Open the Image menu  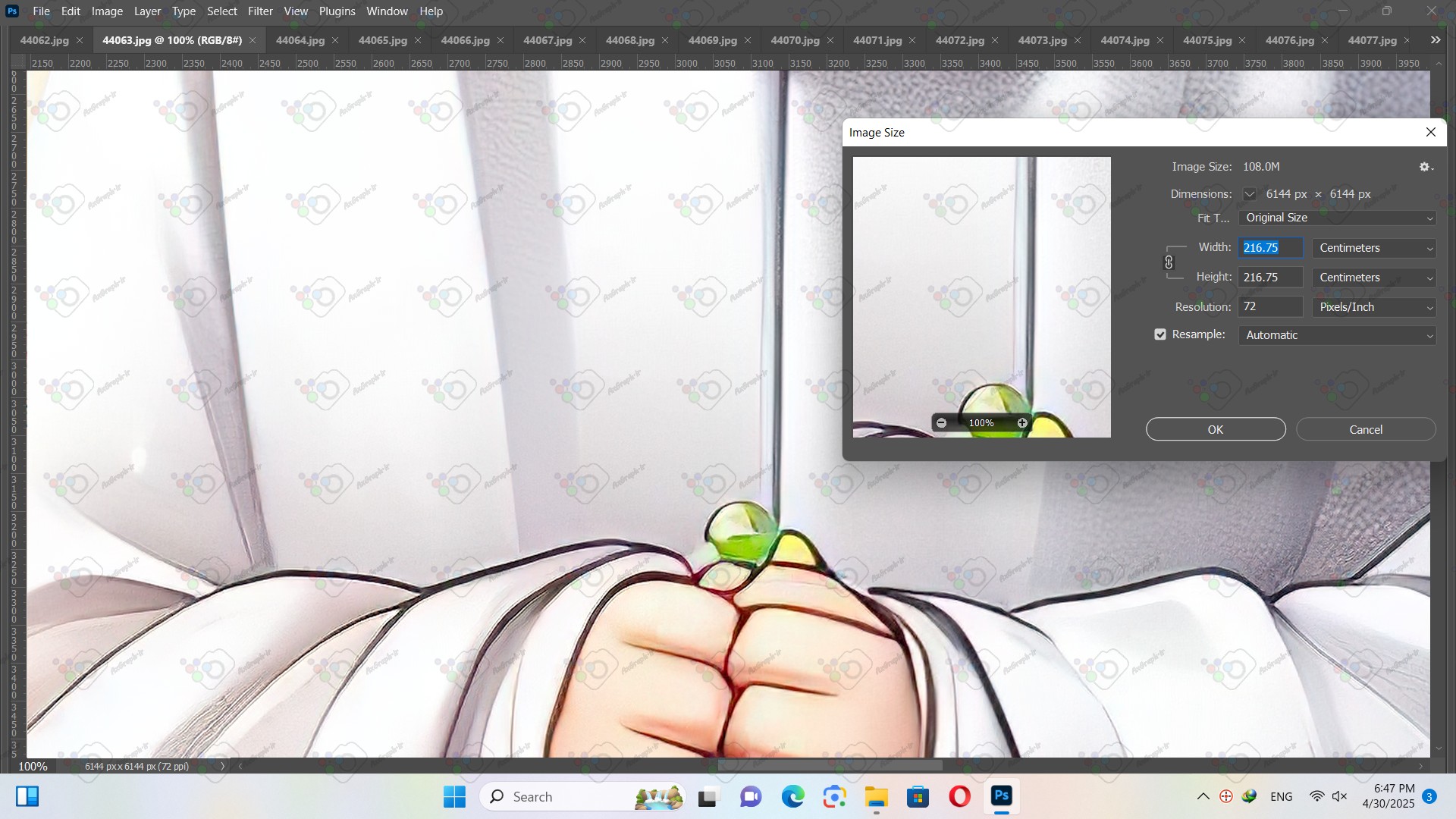point(107,11)
